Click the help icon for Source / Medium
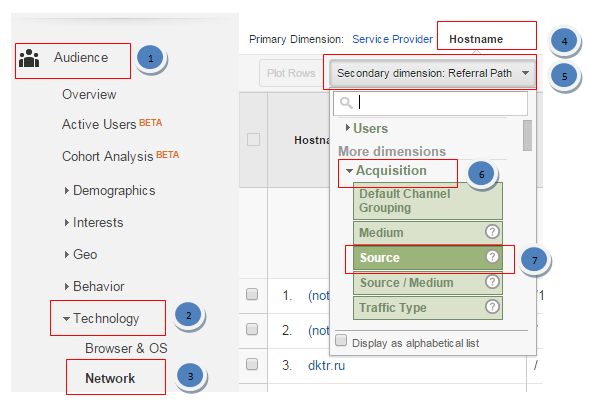The height and width of the screenshot is (403, 590). tap(492, 282)
